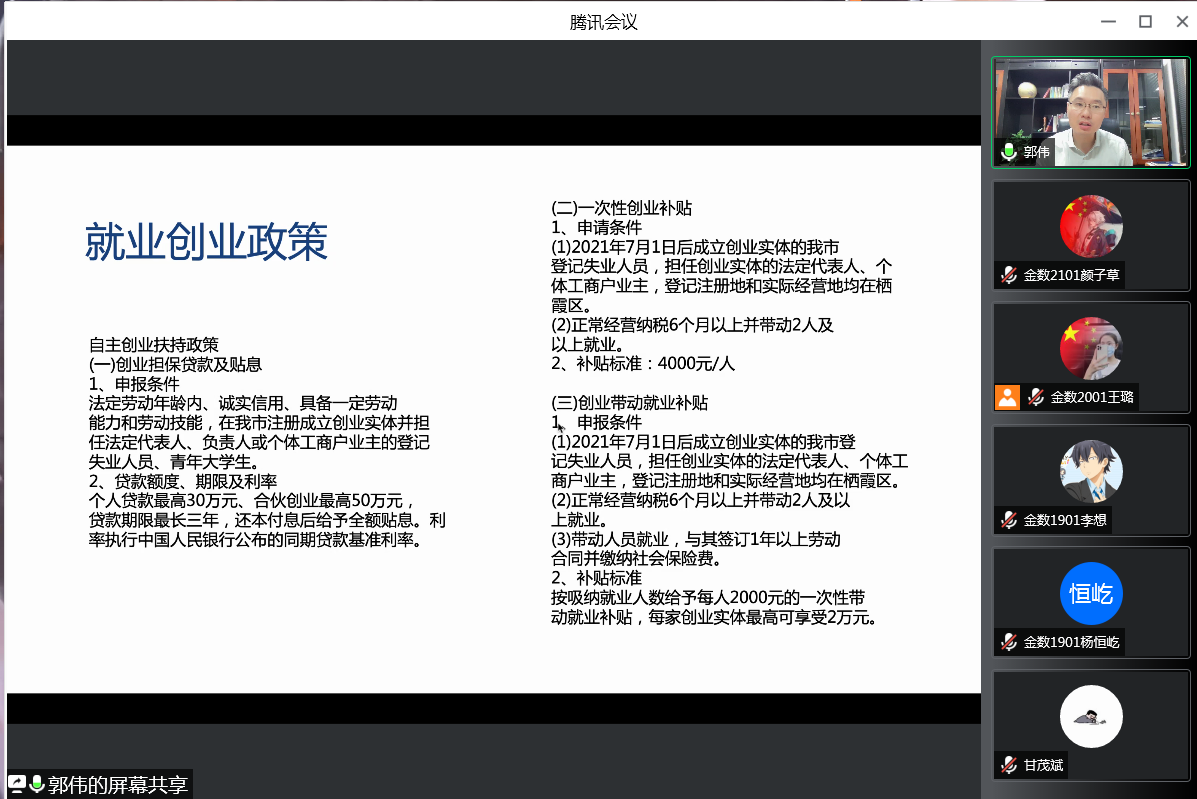Select the 甘茂斌 participant avatar
1197x799 pixels.
coord(1091,716)
